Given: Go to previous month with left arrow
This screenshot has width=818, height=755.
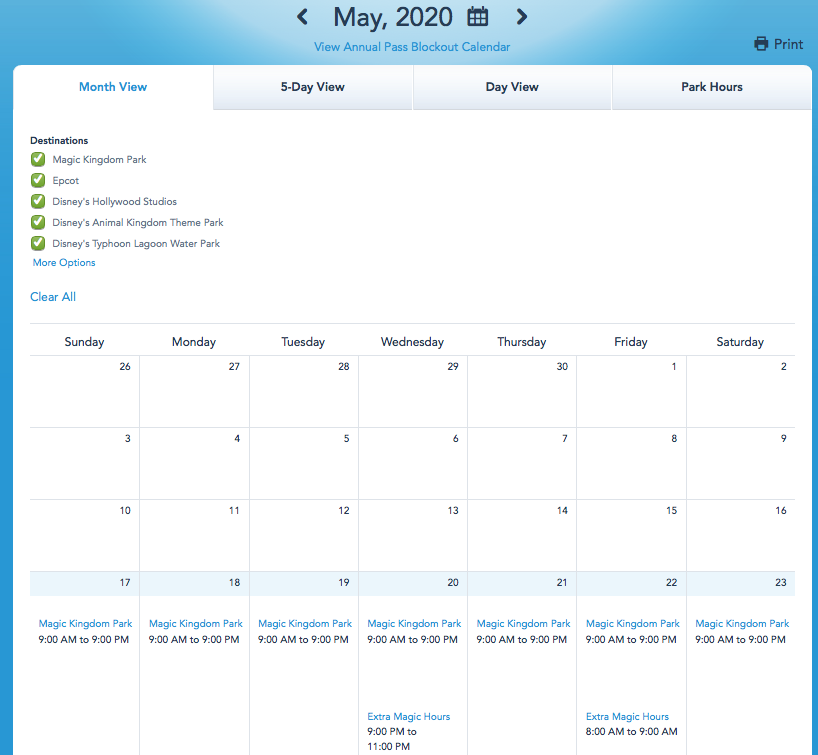Looking at the screenshot, I should coord(302,17).
